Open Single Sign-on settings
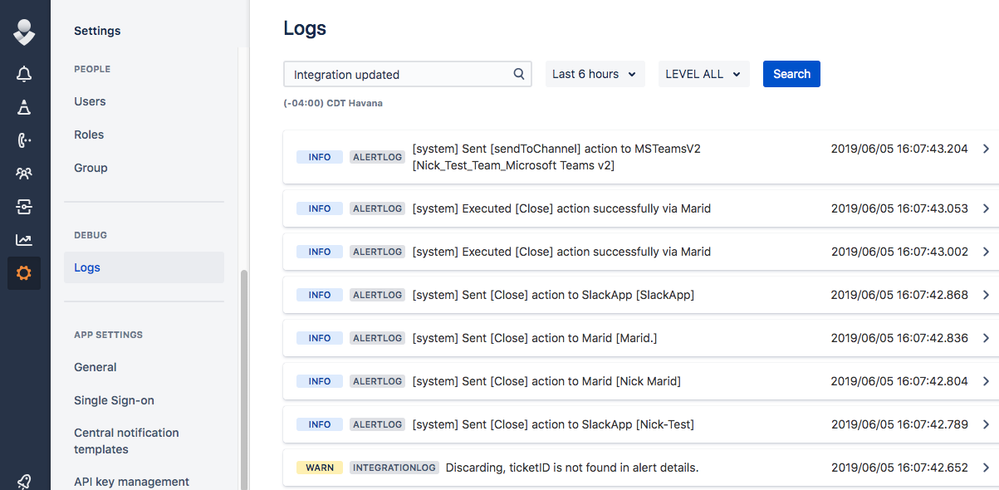This screenshot has width=999, height=490. tap(114, 400)
